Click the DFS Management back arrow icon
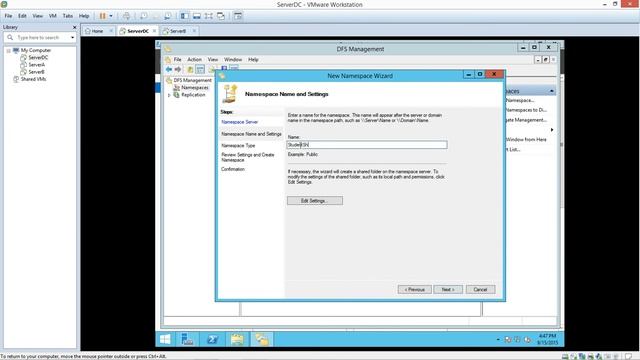Screen dimensions: 640x360 [169, 69]
